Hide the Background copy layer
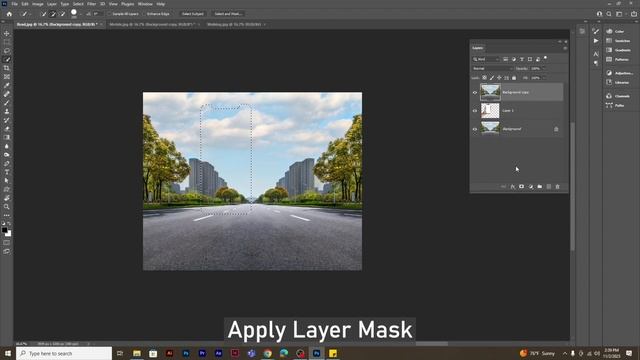640x360 pixels. click(475, 93)
